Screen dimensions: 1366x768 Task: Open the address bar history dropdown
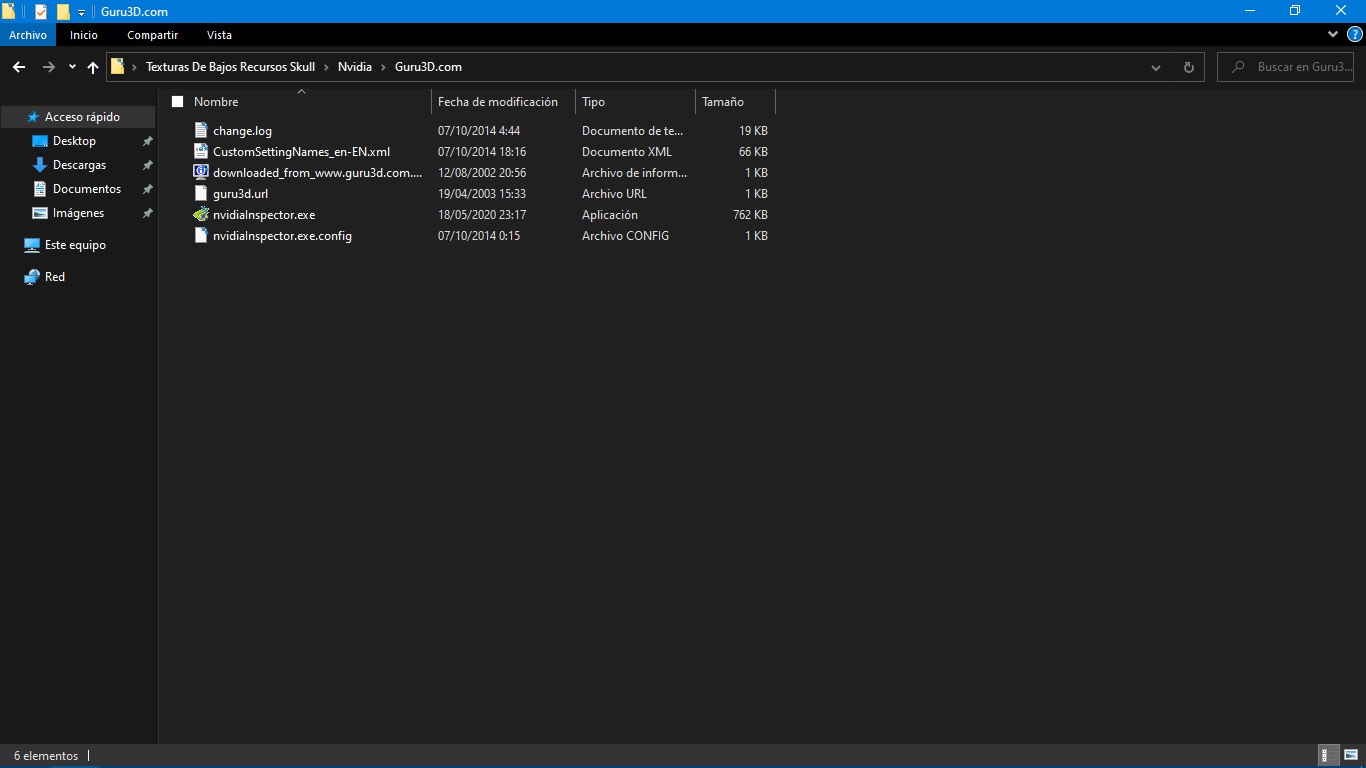(1156, 67)
